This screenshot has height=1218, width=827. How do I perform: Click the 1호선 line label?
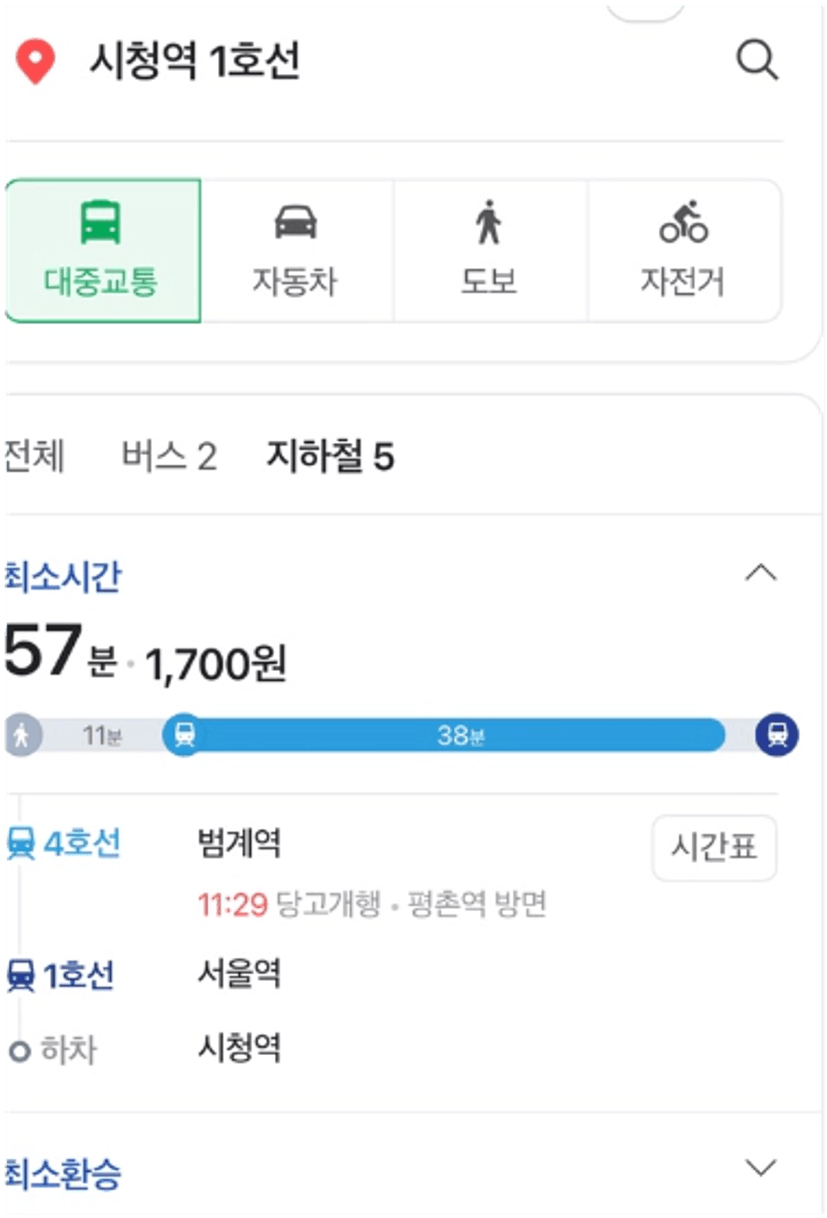tap(61, 974)
